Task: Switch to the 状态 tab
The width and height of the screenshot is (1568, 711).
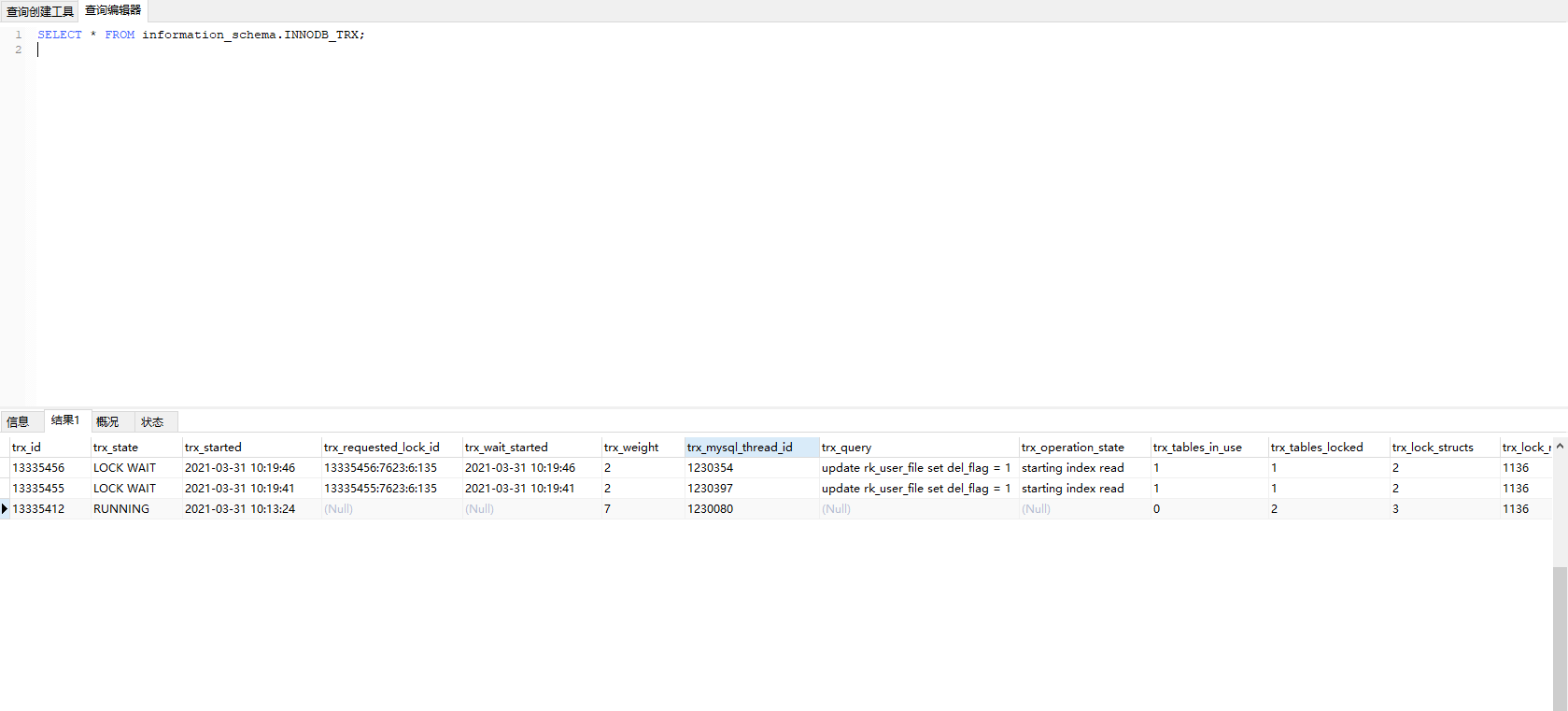Action: click(152, 422)
